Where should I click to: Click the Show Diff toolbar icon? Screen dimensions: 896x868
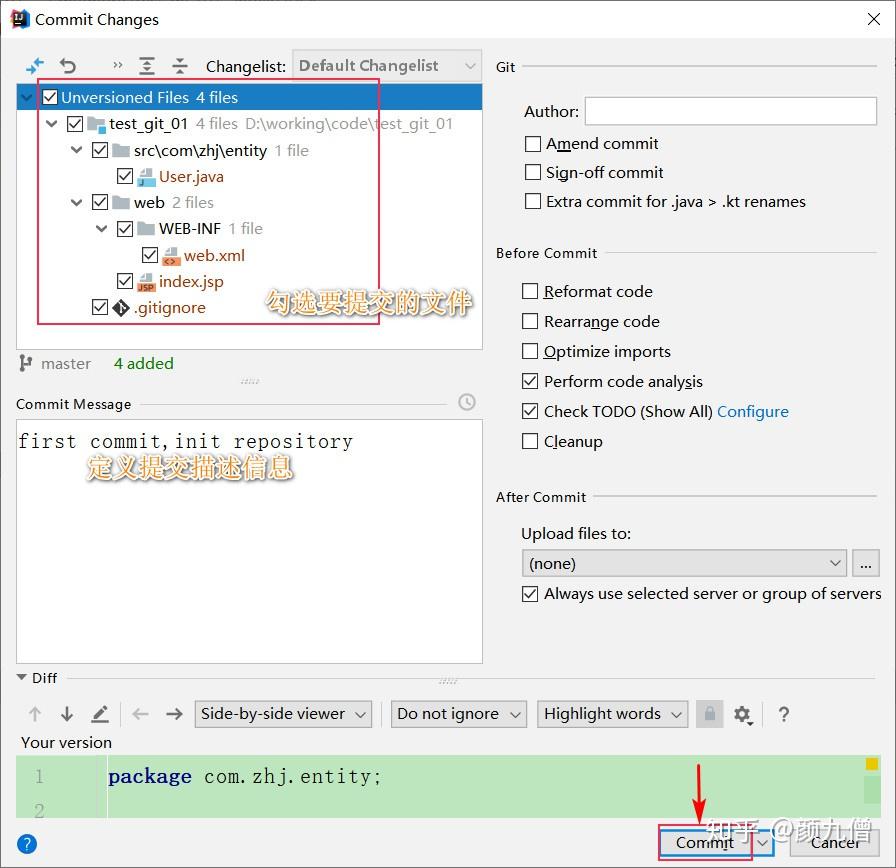pos(35,66)
